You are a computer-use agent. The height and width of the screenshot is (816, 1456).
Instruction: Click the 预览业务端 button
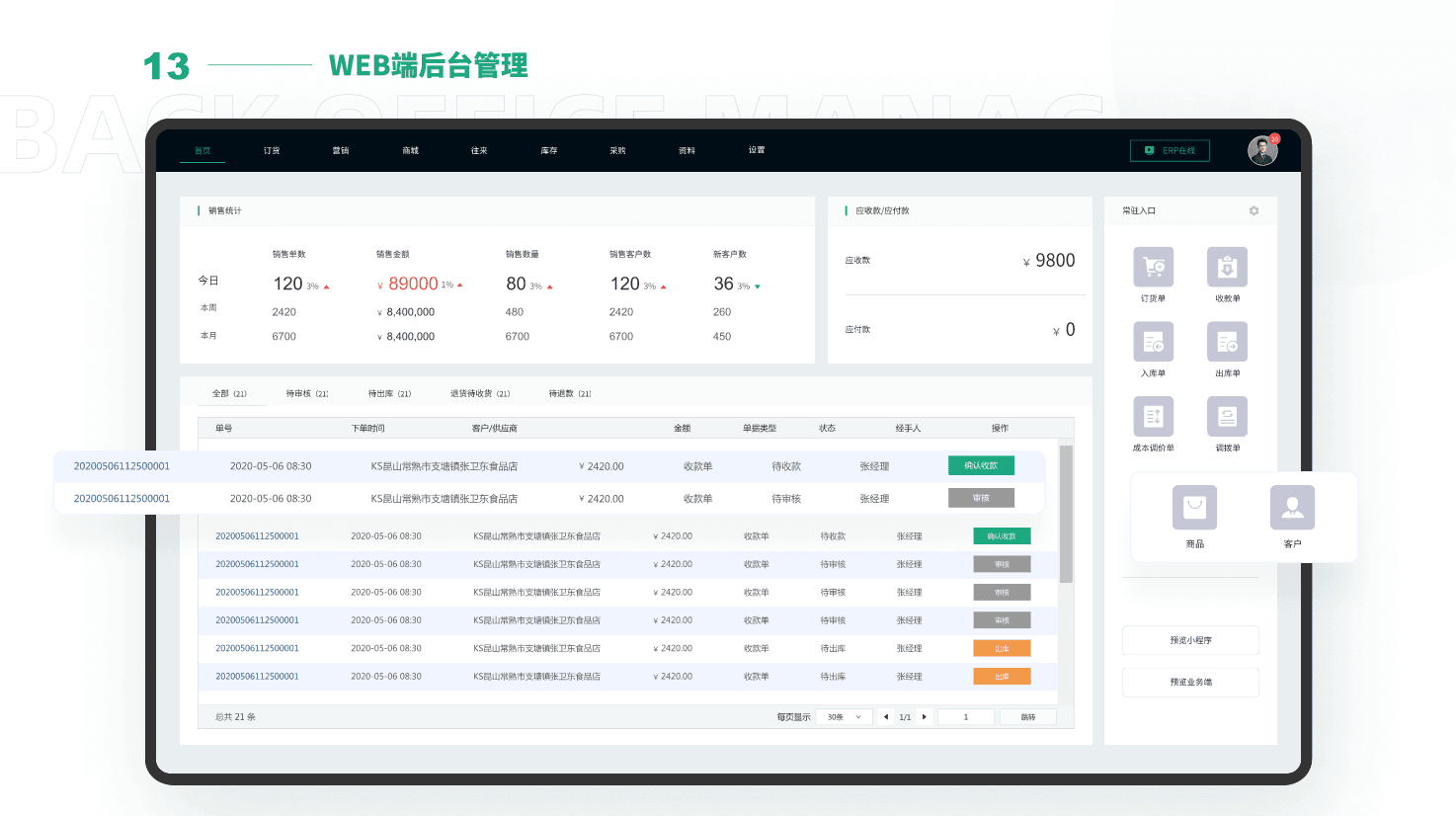pos(1190,682)
